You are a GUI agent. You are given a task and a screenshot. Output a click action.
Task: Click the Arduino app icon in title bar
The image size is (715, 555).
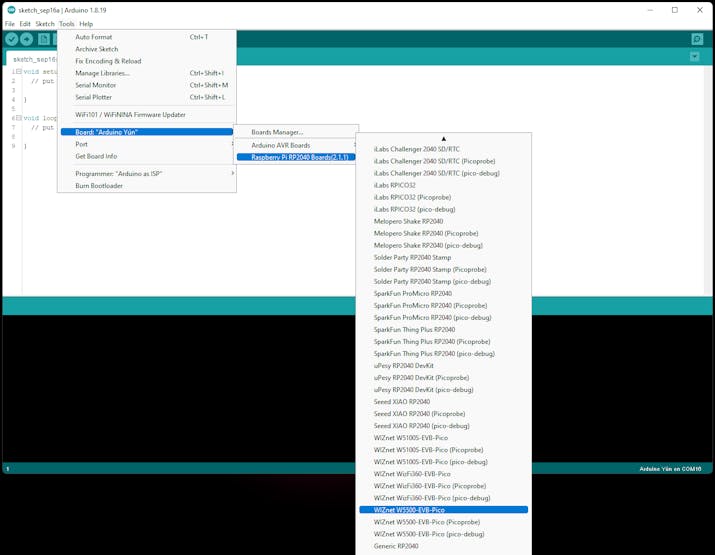[11, 10]
